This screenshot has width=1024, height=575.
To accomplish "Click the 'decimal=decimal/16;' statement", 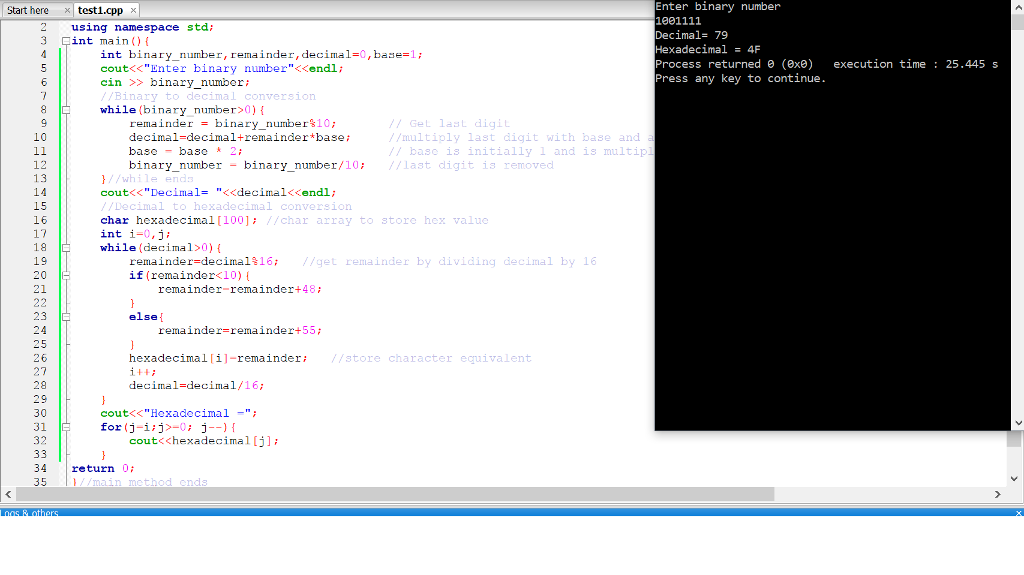I will tap(197, 386).
